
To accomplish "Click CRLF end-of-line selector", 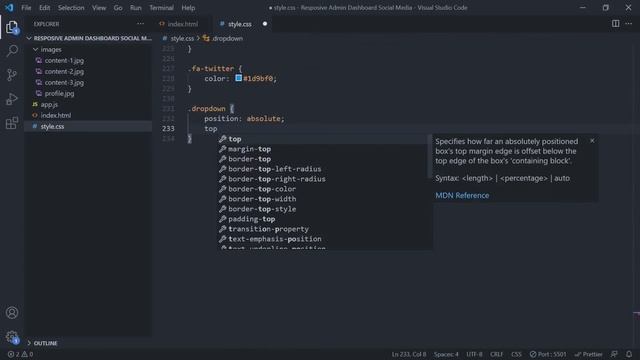I will 496,354.
